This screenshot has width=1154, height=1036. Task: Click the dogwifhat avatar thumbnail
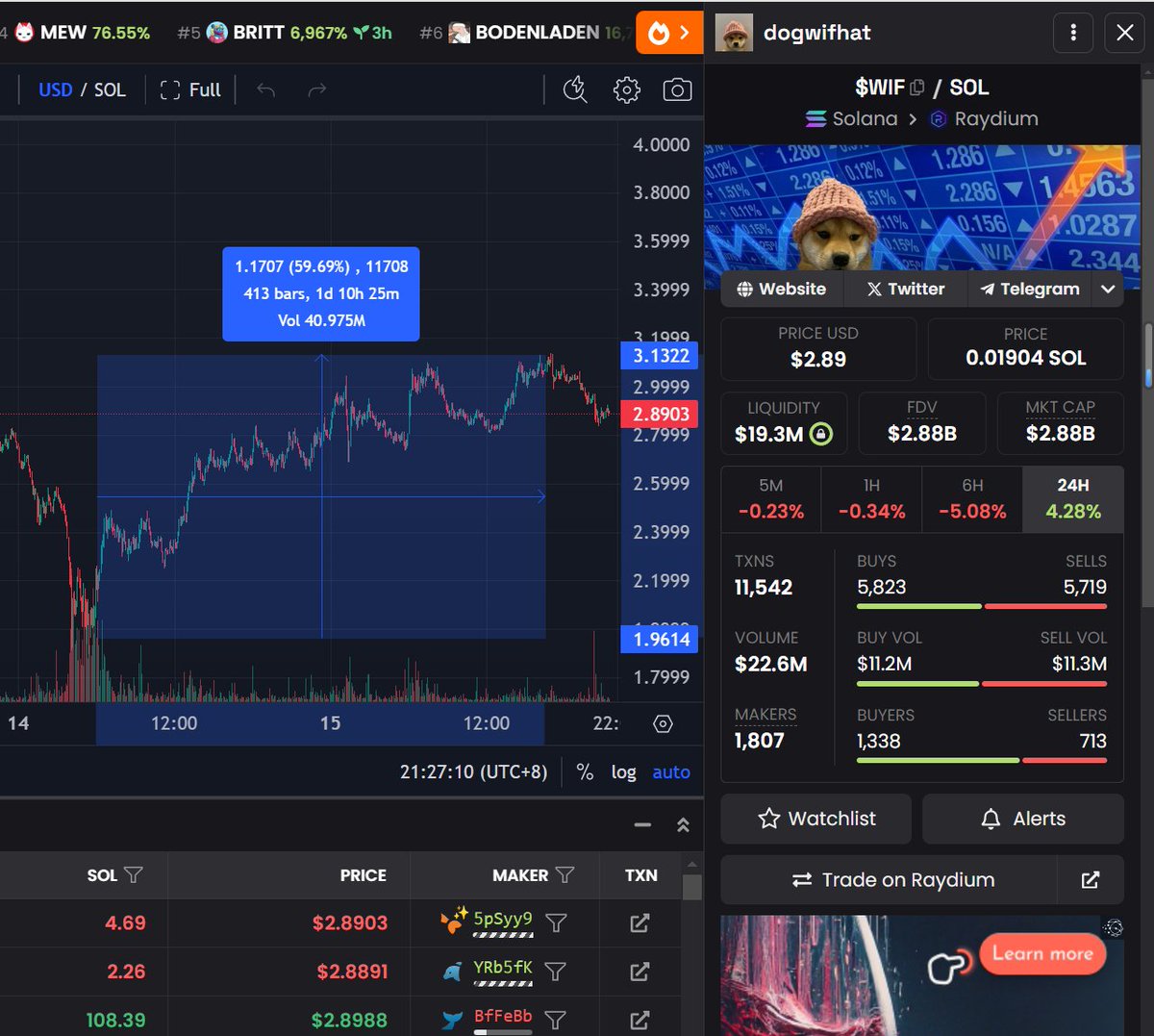point(734,33)
